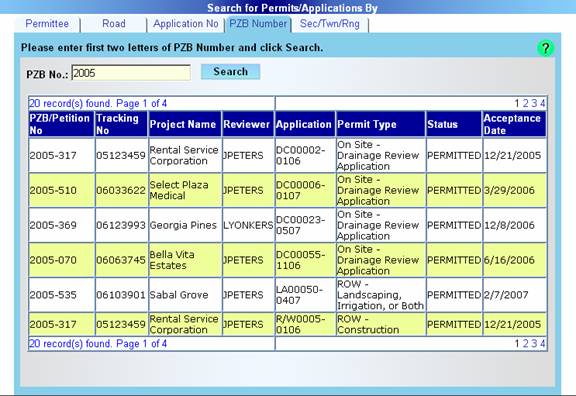Select project Bella Vita Estates
Image resolution: width=576 pixels, height=396 pixels.
[172, 260]
